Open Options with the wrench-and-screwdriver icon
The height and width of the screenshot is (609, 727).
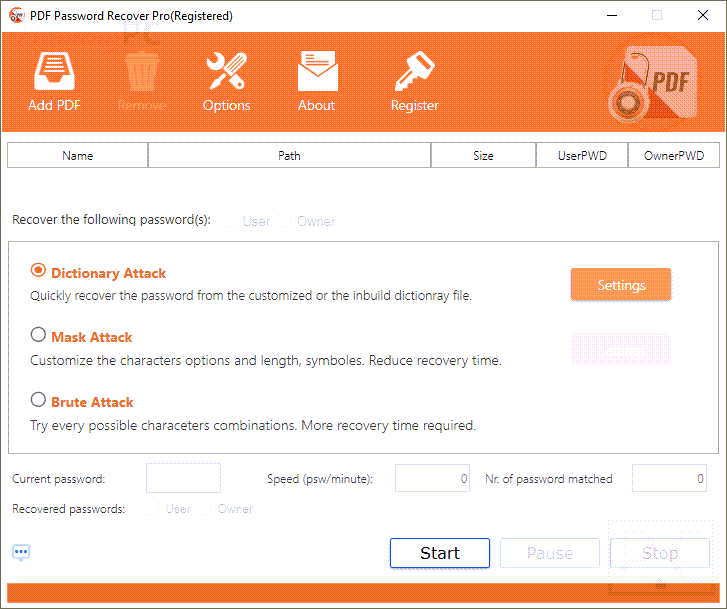(226, 71)
